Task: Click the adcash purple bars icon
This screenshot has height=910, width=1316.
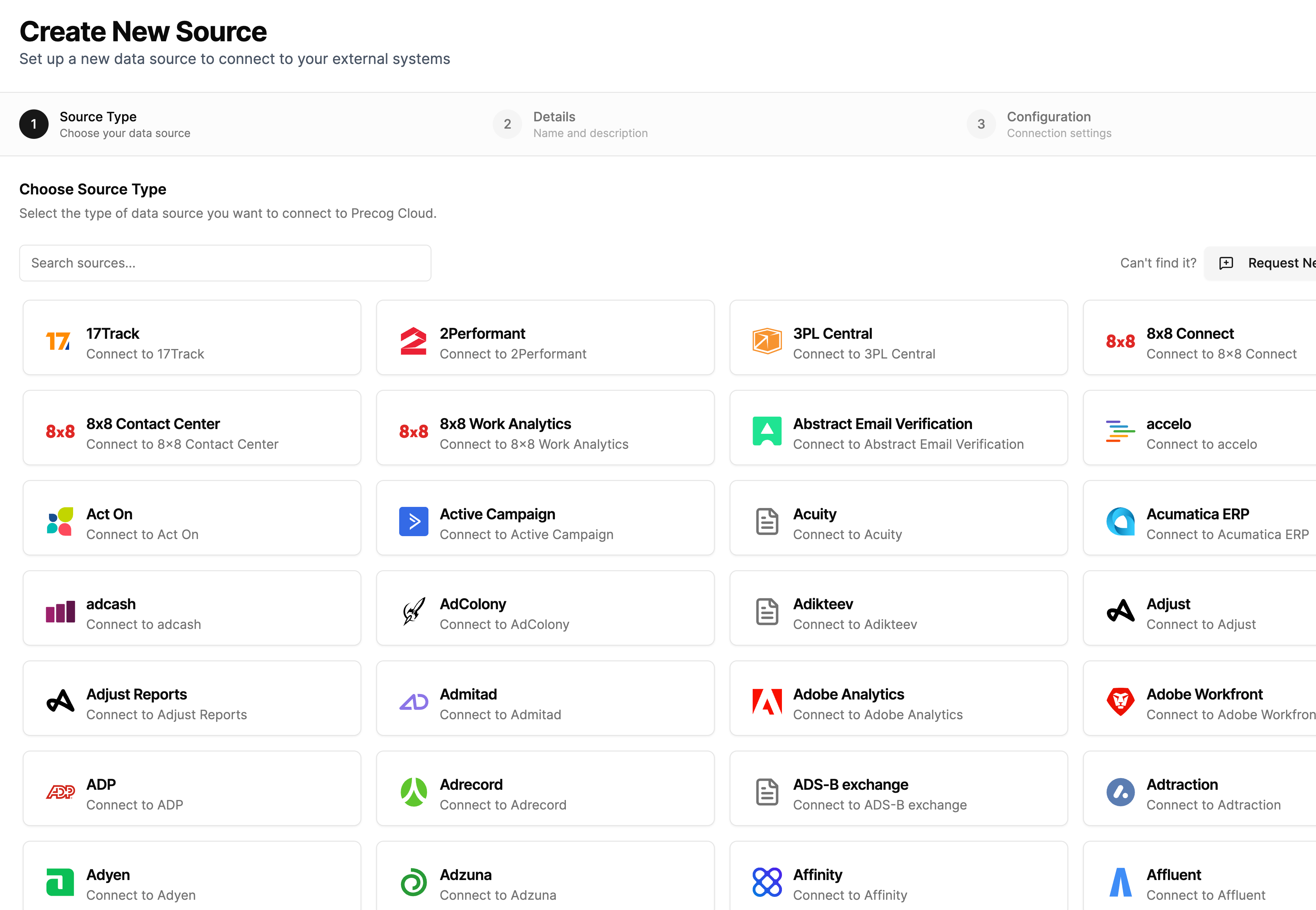Action: (x=60, y=612)
